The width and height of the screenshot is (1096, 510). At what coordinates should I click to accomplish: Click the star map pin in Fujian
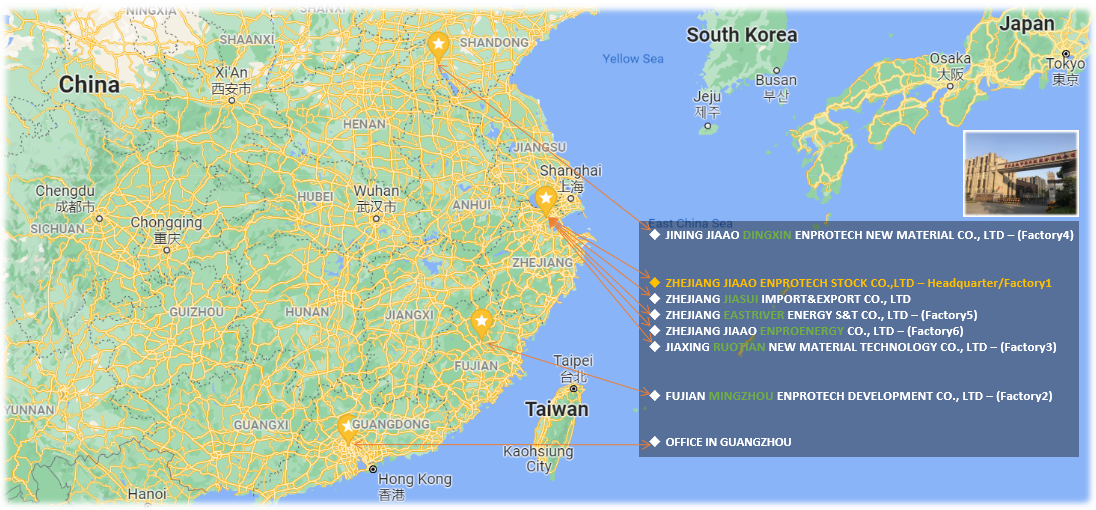[x=481, y=322]
